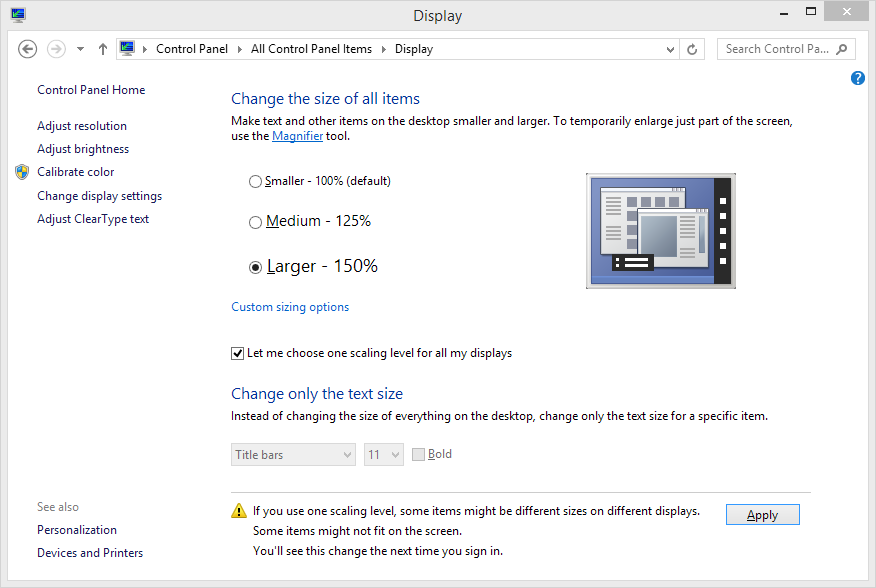The image size is (876, 588).
Task: Click the Forward navigation arrow
Action: point(56,49)
